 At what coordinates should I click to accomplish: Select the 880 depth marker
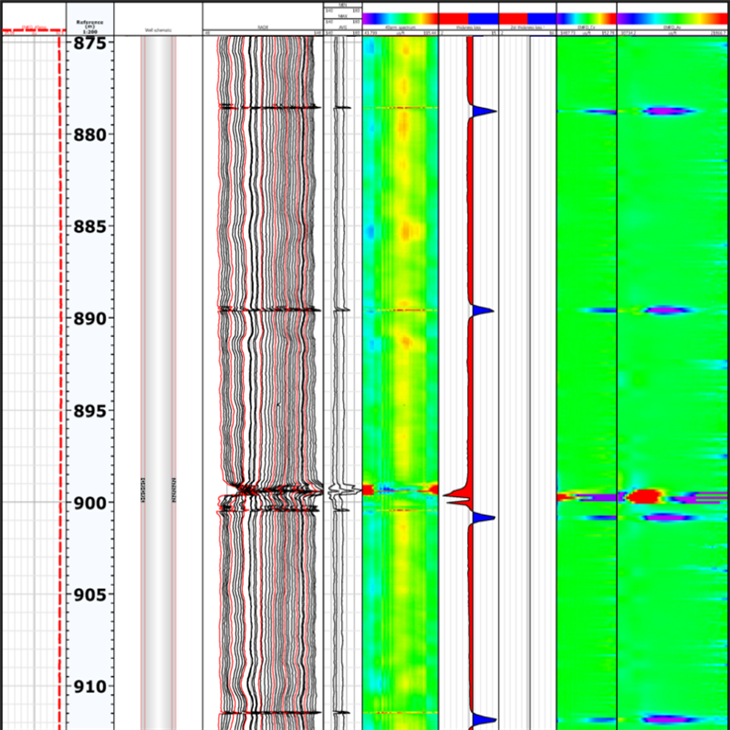tap(90, 135)
